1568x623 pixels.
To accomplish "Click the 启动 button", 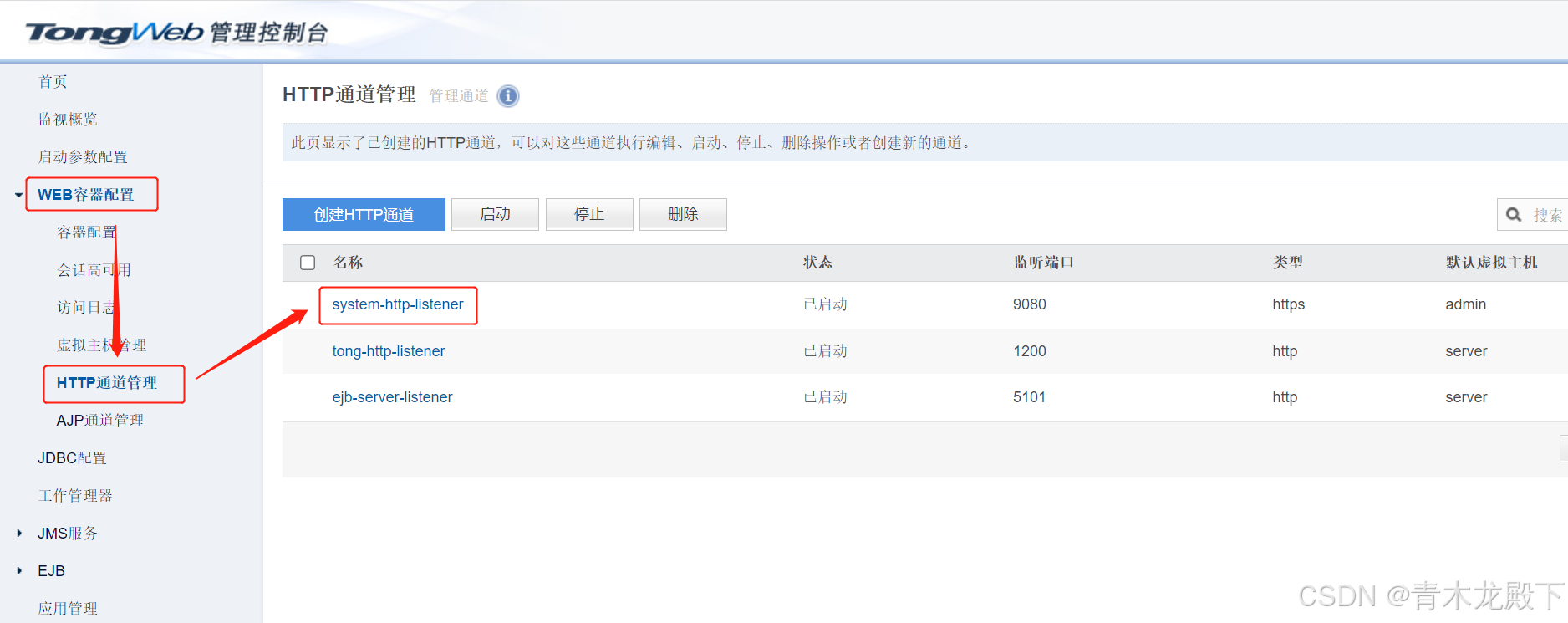I will tap(495, 214).
